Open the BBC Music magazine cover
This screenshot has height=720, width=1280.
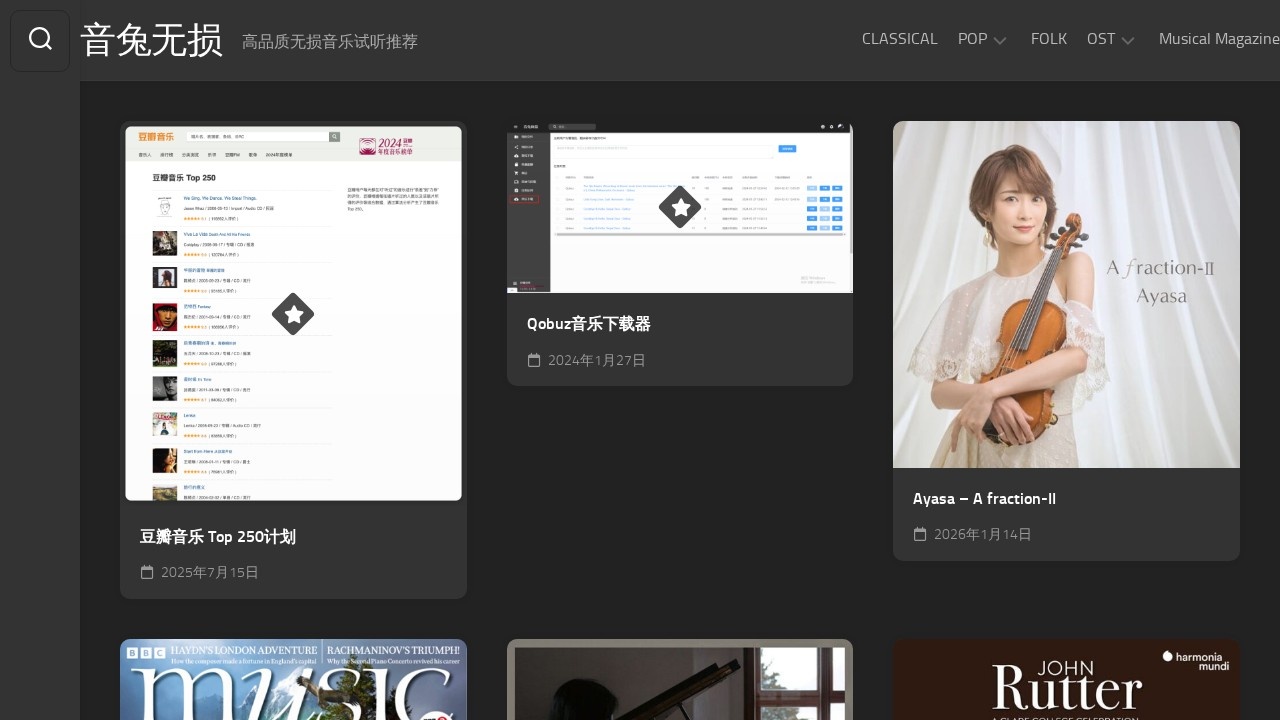293,680
